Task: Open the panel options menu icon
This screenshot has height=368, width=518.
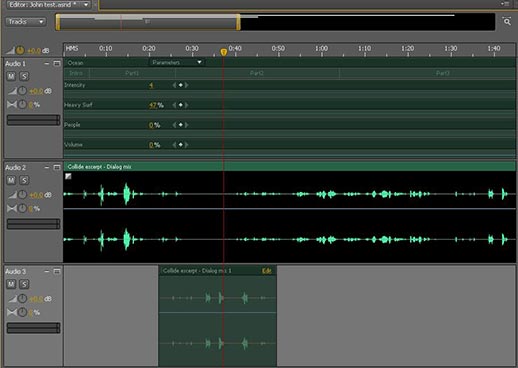Action: click(x=506, y=4)
